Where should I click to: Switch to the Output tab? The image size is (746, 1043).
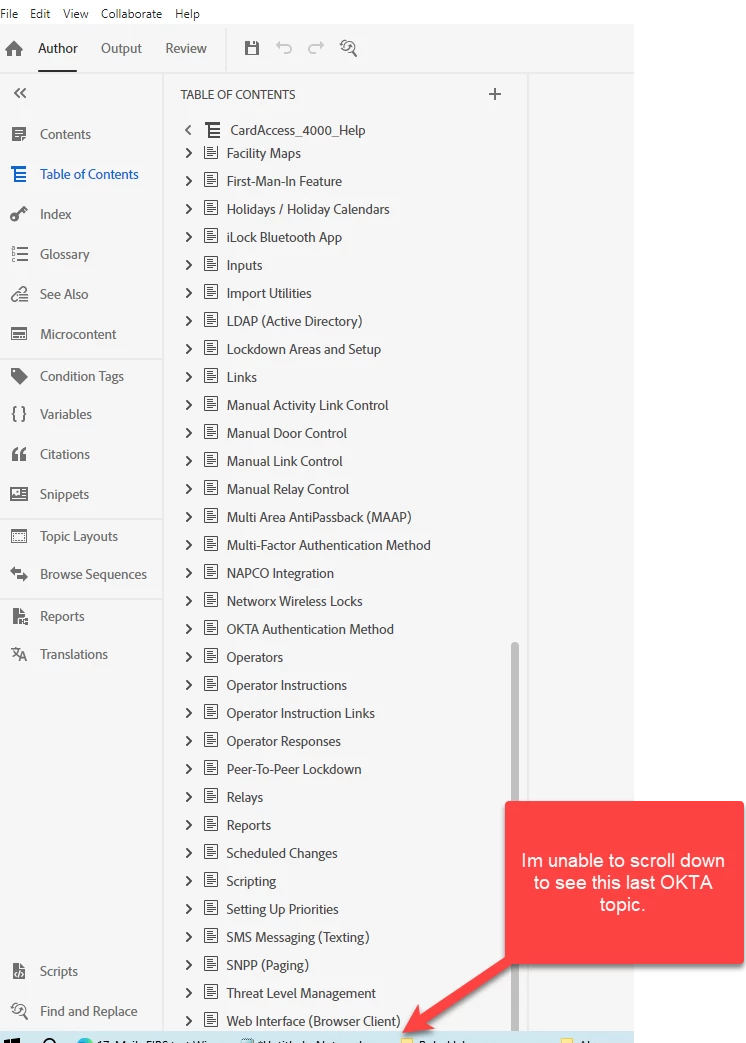[121, 48]
